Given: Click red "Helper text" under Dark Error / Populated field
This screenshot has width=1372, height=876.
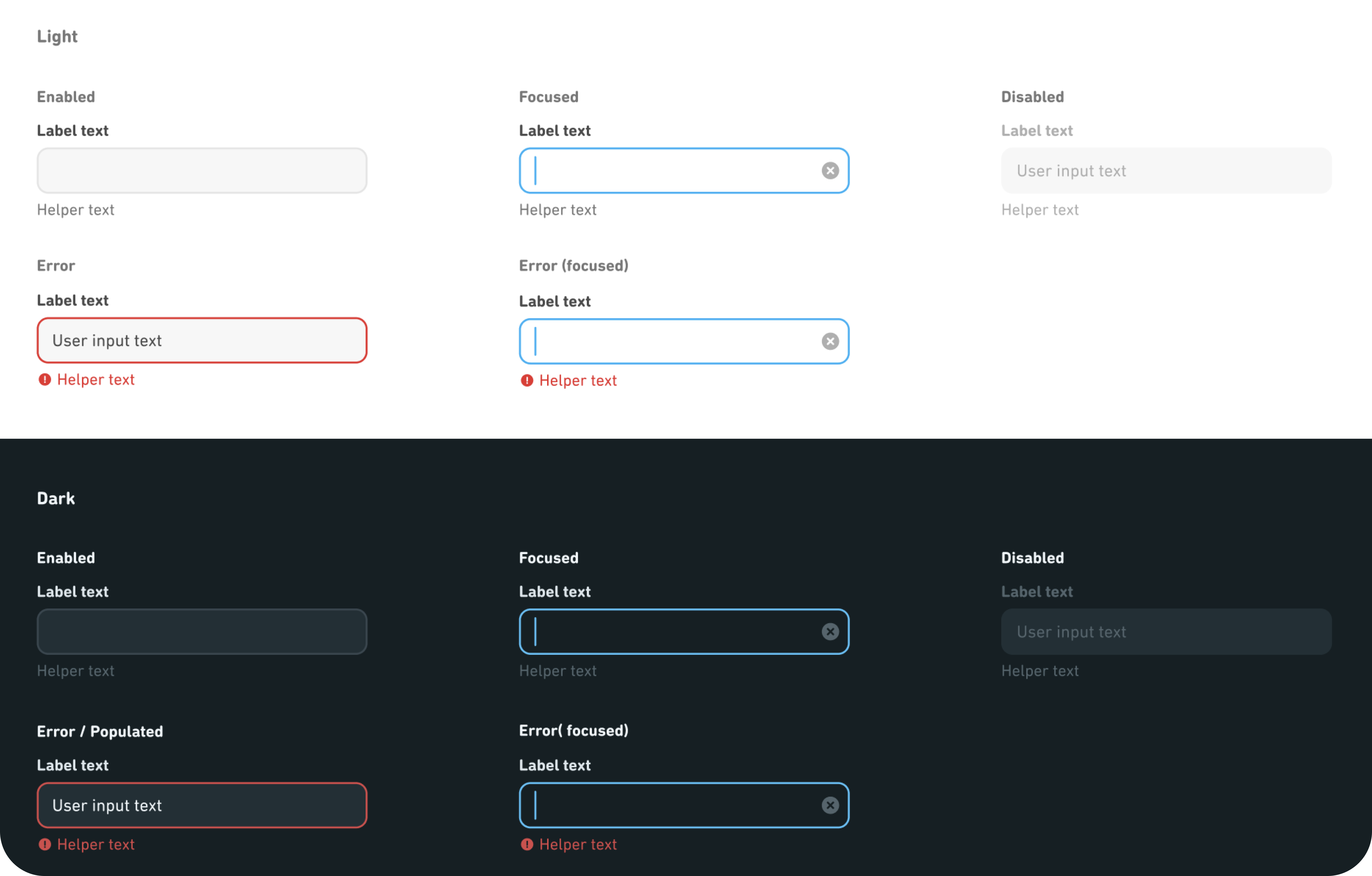Looking at the screenshot, I should point(96,844).
